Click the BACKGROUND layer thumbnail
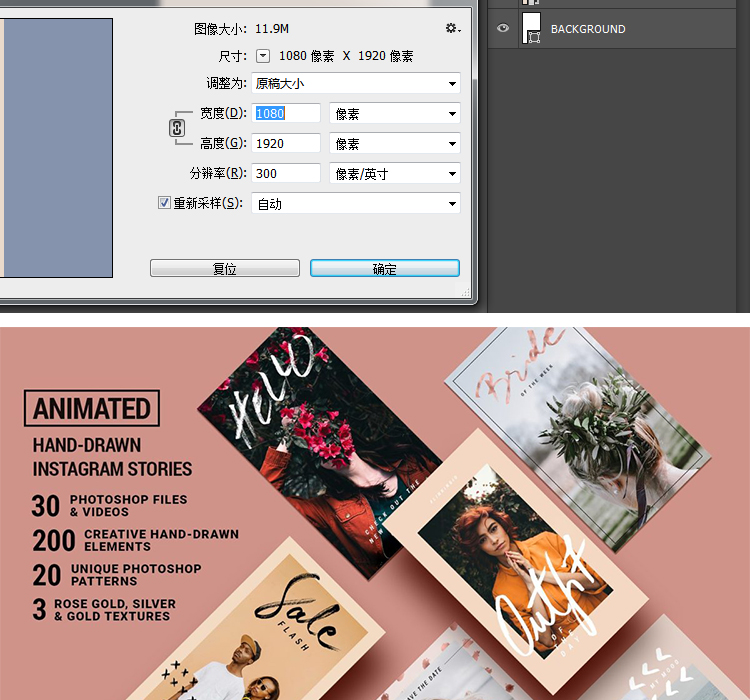 (532, 27)
